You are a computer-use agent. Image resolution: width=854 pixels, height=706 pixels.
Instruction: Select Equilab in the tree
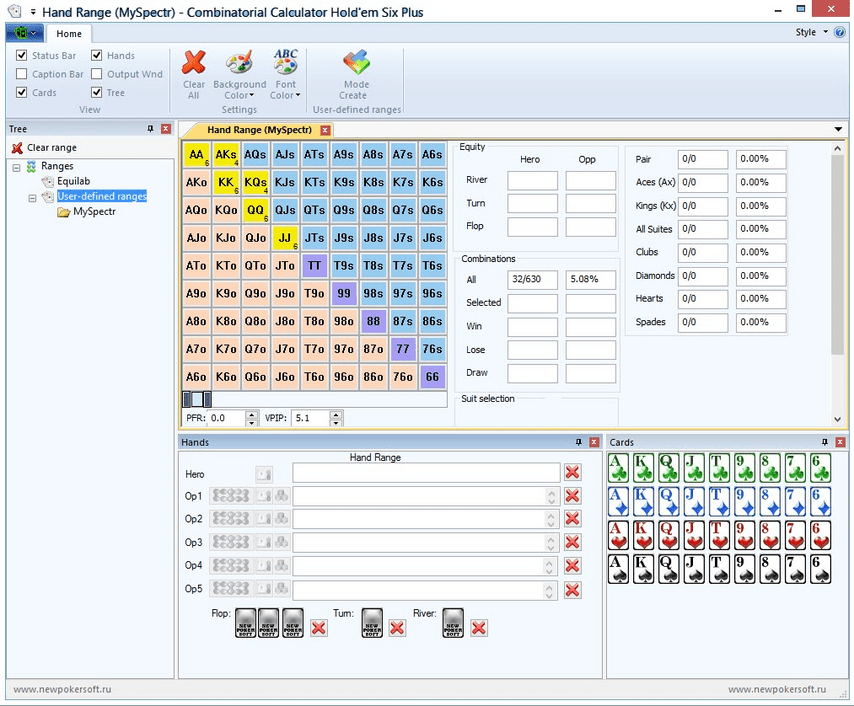(74, 181)
